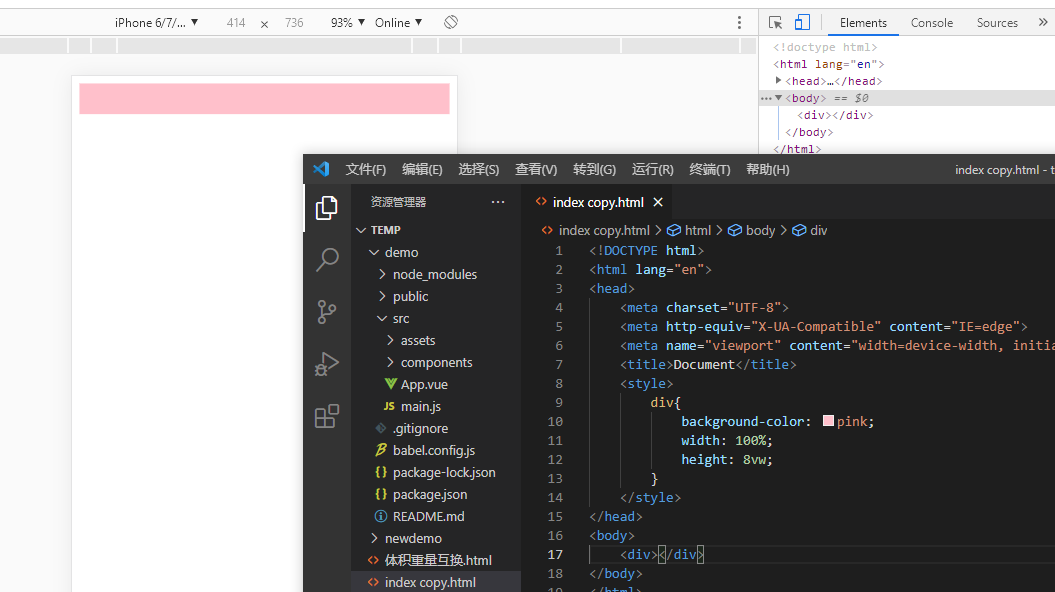The width and height of the screenshot is (1055, 592).
Task: Click the html breadcrumb segment
Action: [697, 230]
